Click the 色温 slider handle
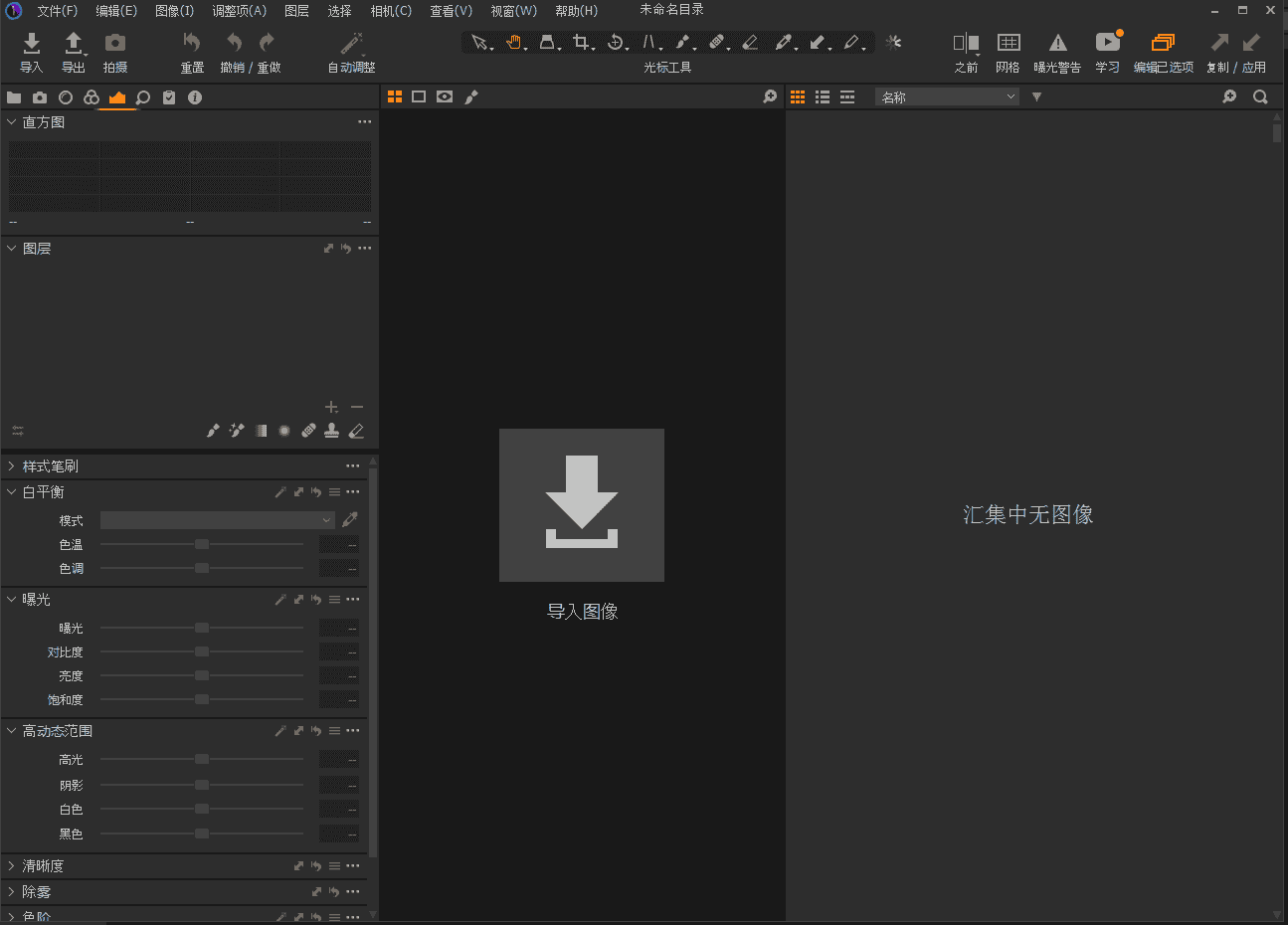The width and height of the screenshot is (1288, 925). (202, 544)
